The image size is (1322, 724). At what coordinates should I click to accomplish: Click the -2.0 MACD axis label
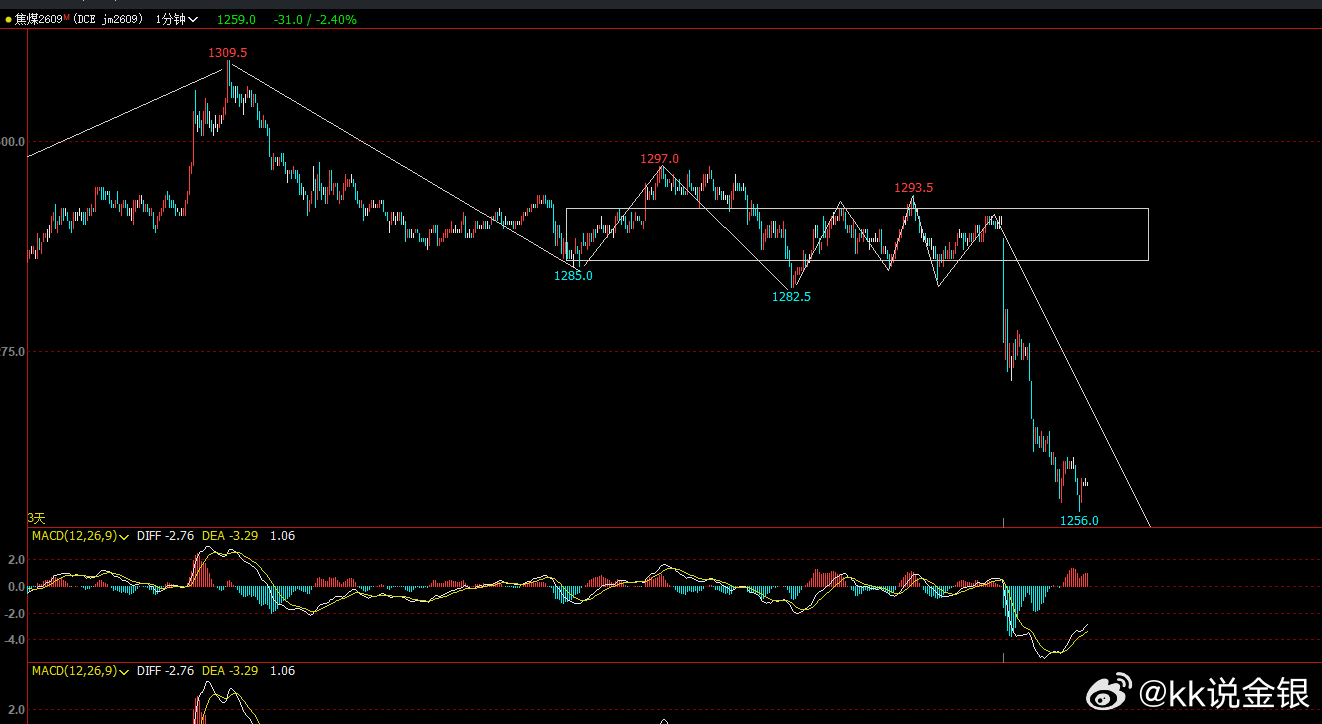pyautogui.click(x=14, y=613)
